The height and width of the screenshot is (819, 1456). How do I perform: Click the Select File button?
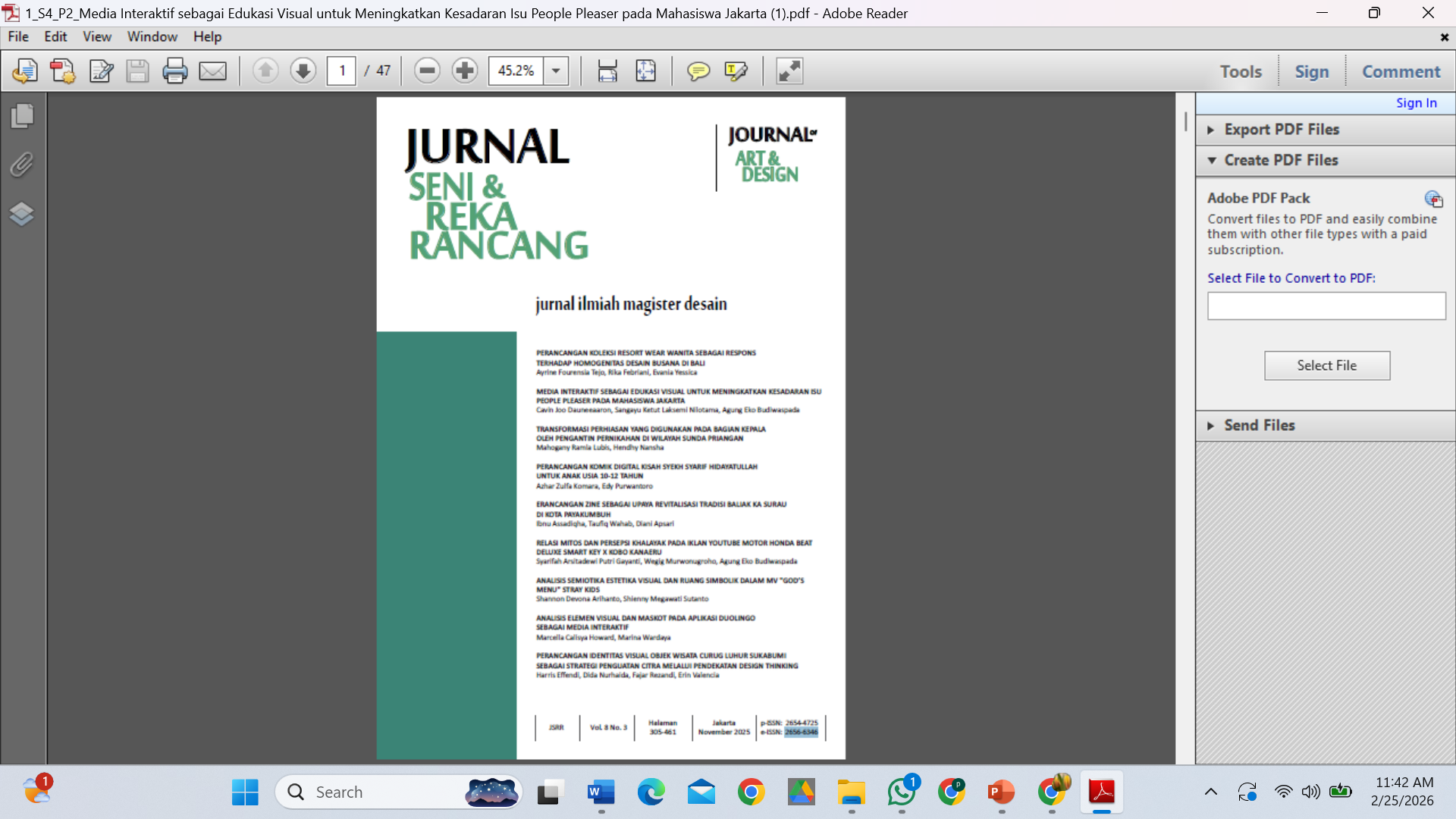[x=1326, y=366]
